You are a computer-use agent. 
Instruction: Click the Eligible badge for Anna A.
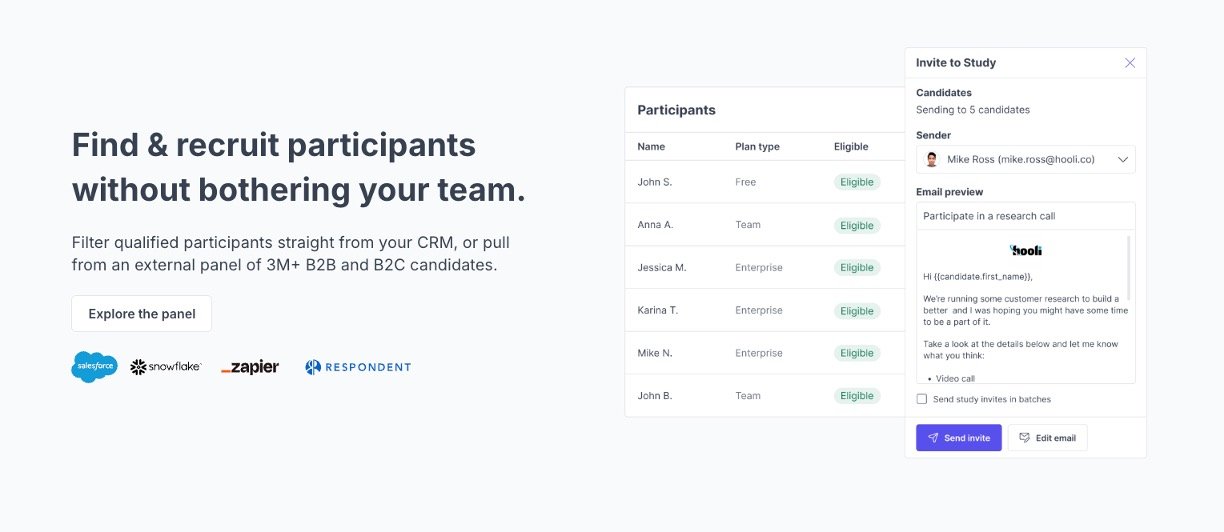[857, 226]
